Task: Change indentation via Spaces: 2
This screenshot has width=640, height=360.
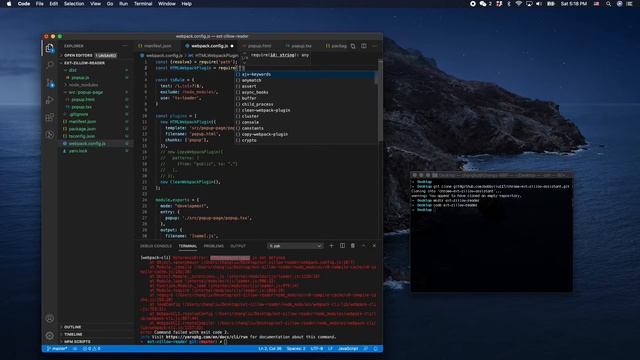Action: (x=296, y=349)
